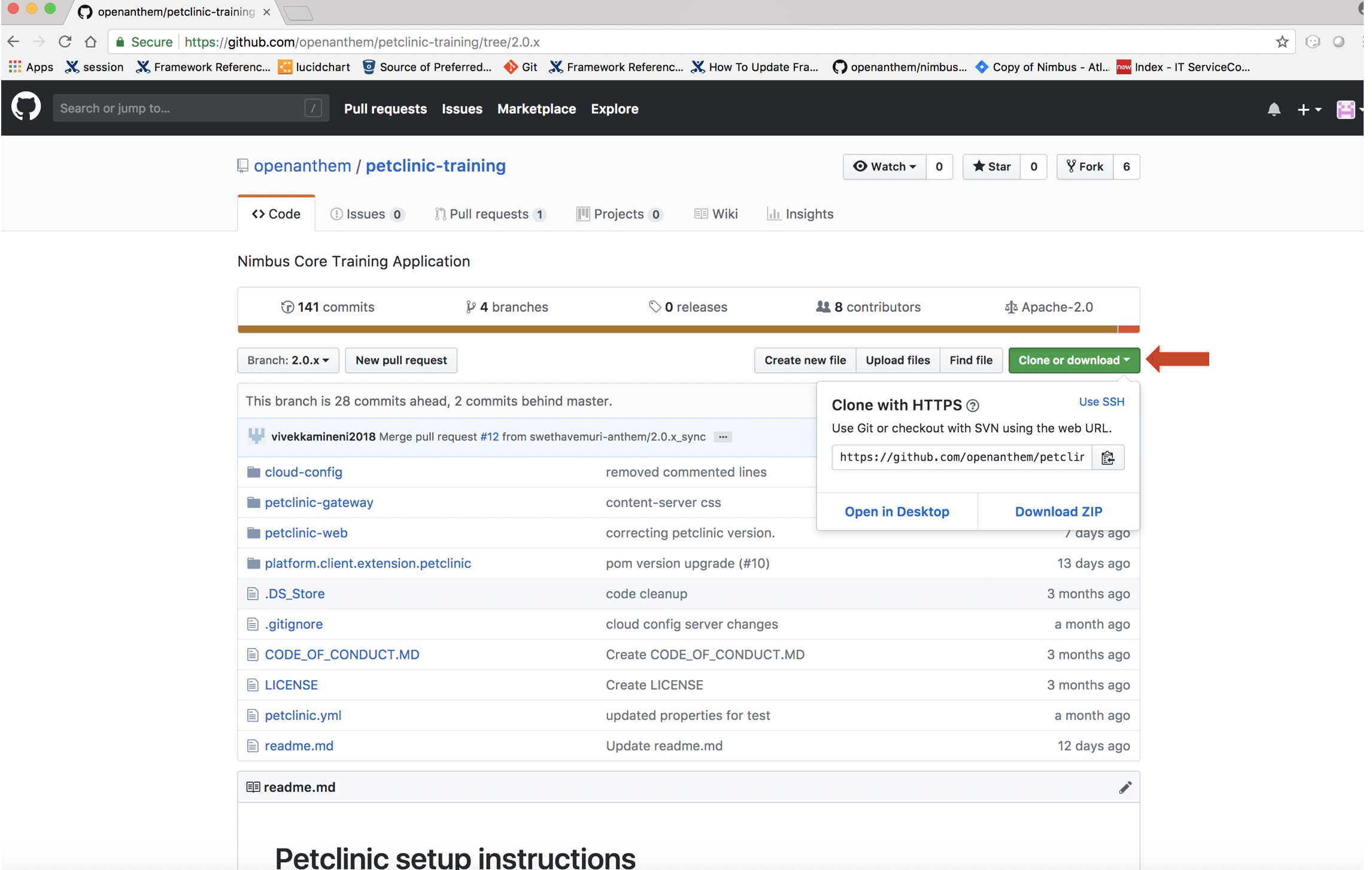View 0 releases page
This screenshot has height=870, width=1372.
(x=688, y=308)
